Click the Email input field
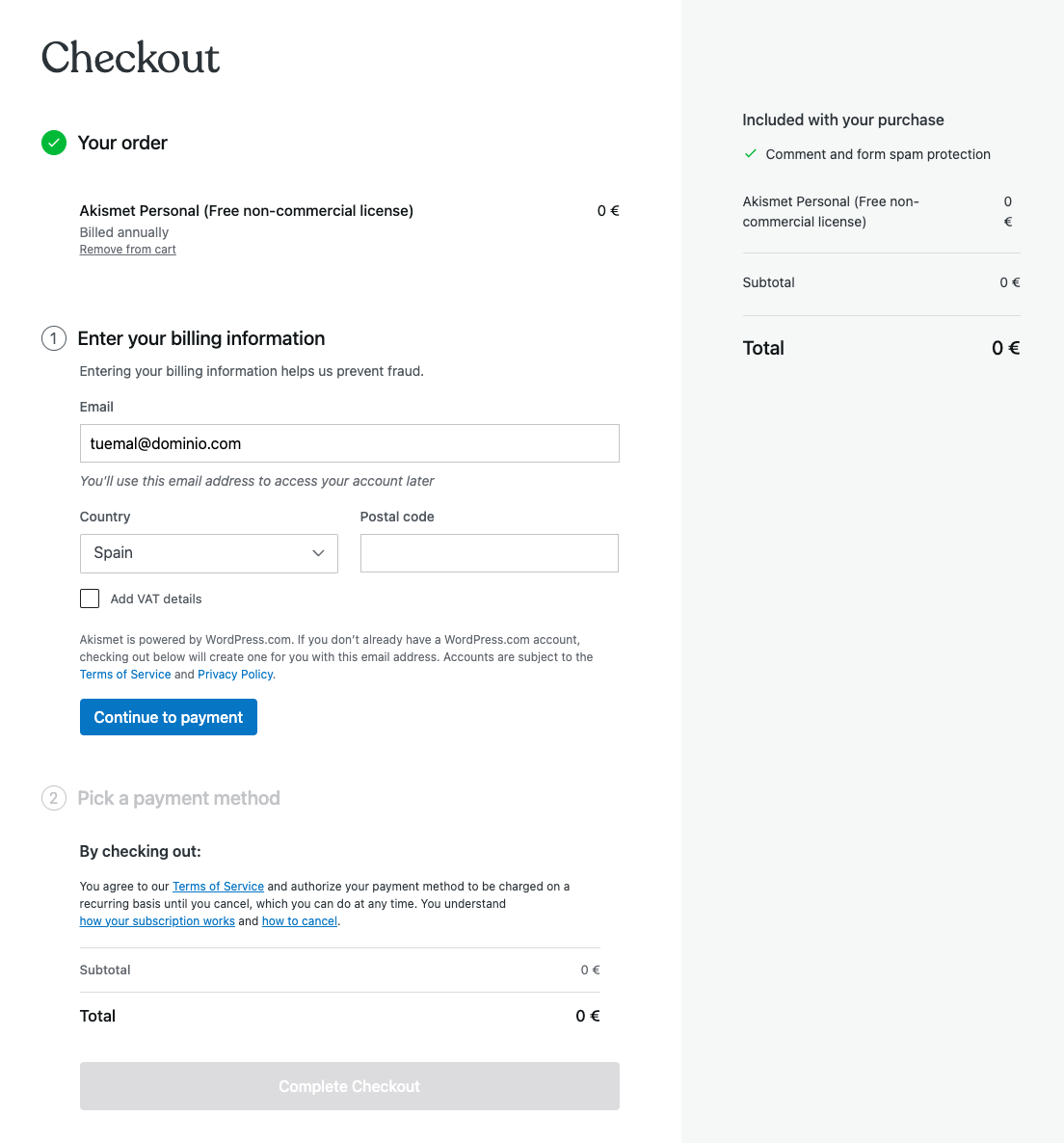Screen dimensions: 1064x1143 [349, 443]
